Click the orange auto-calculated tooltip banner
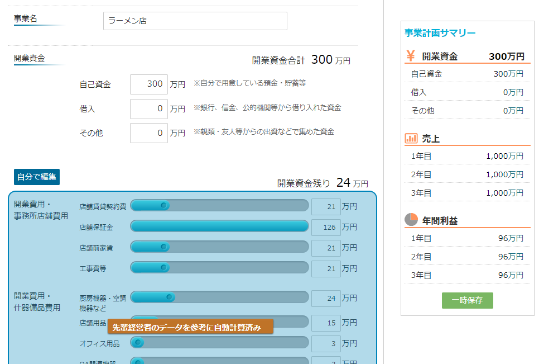The width and height of the screenshot is (539, 364). coord(190,327)
